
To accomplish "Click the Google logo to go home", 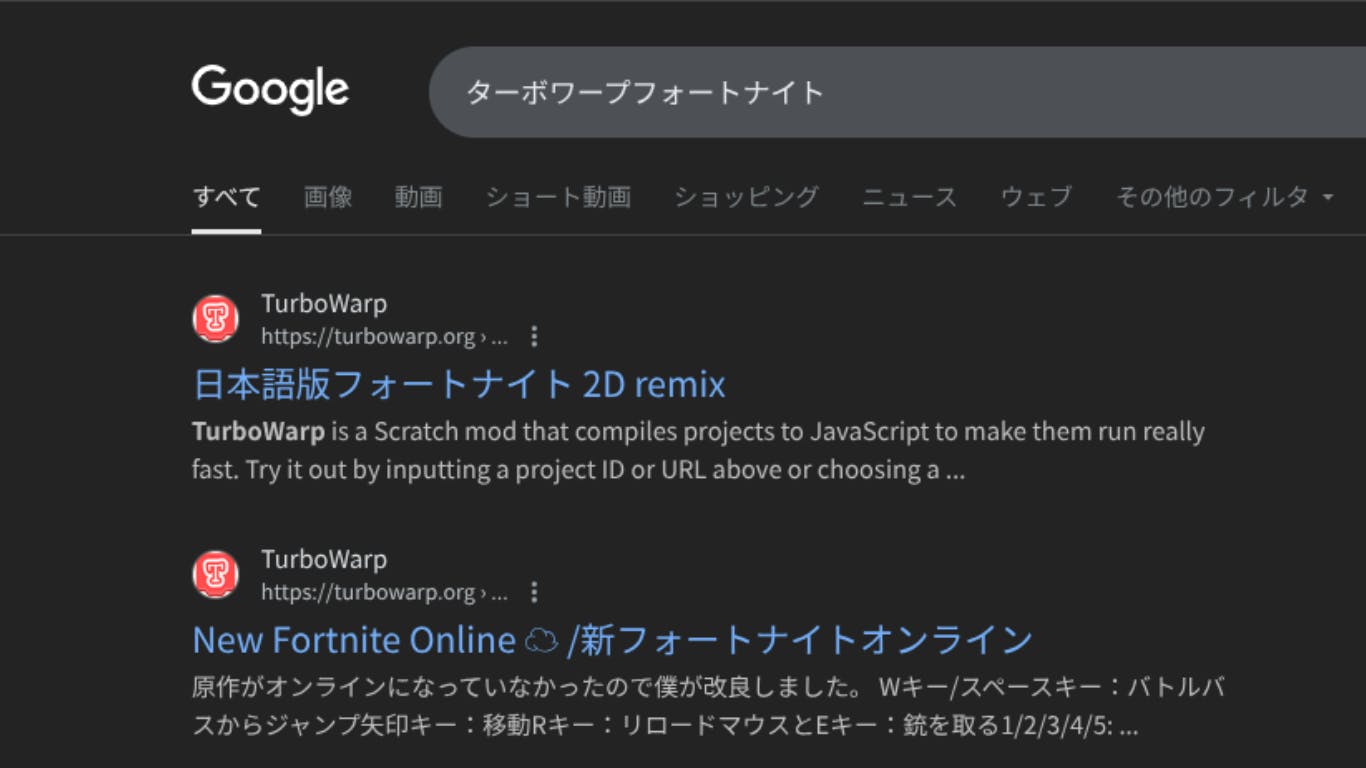I will click(270, 90).
